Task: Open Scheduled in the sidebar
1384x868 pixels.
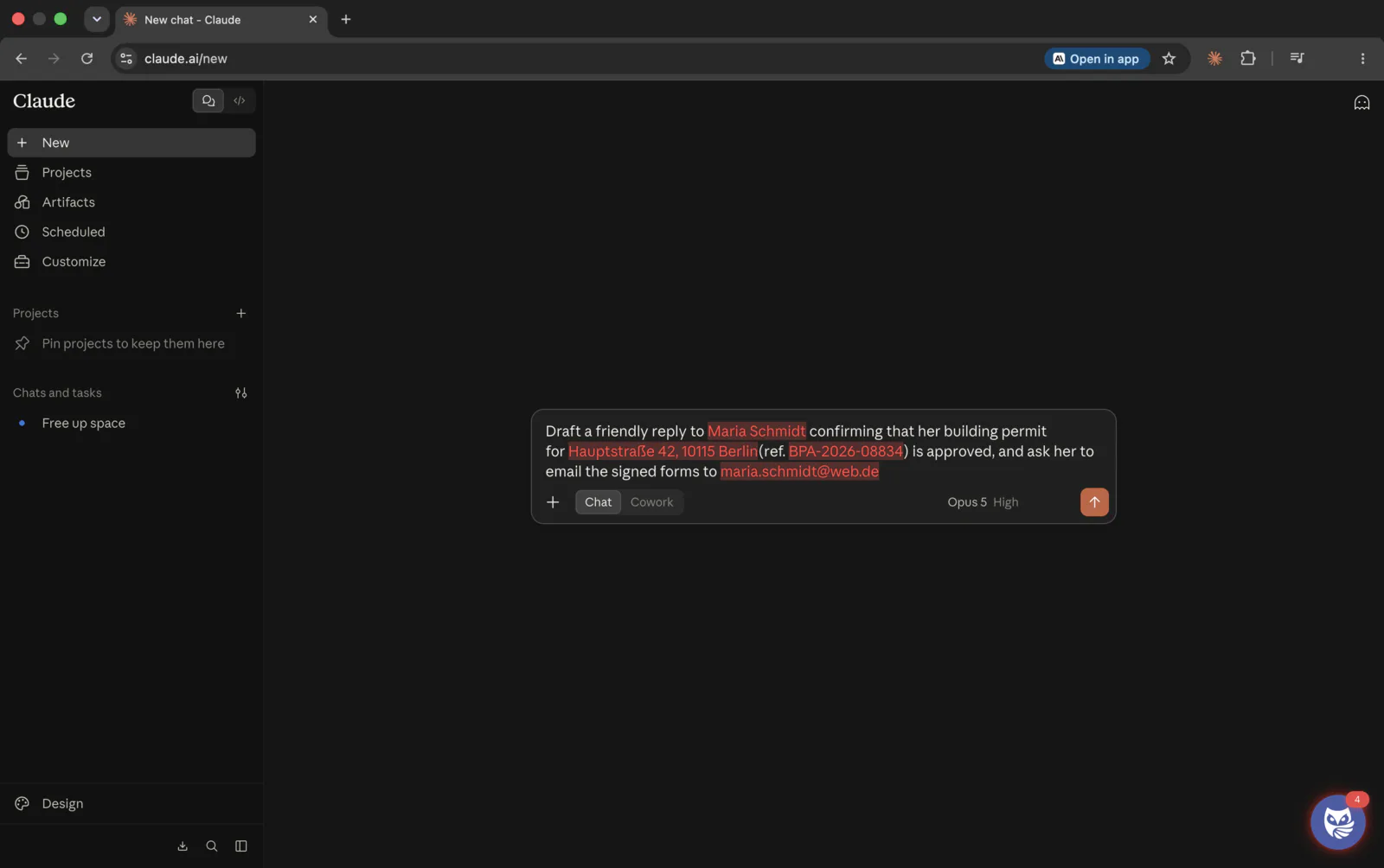Action: point(131,232)
